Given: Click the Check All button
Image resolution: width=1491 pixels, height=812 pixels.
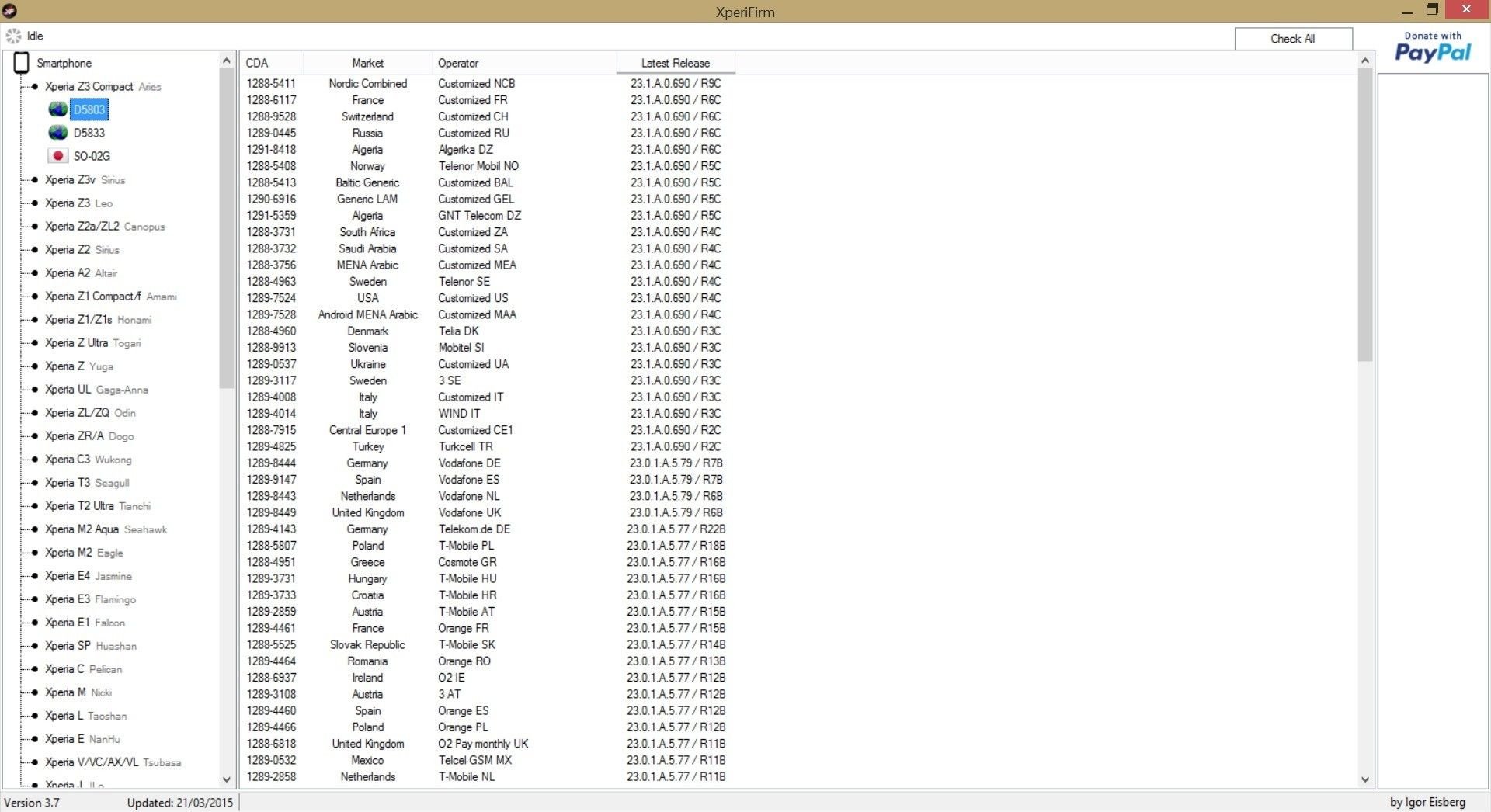Looking at the screenshot, I should [x=1293, y=39].
